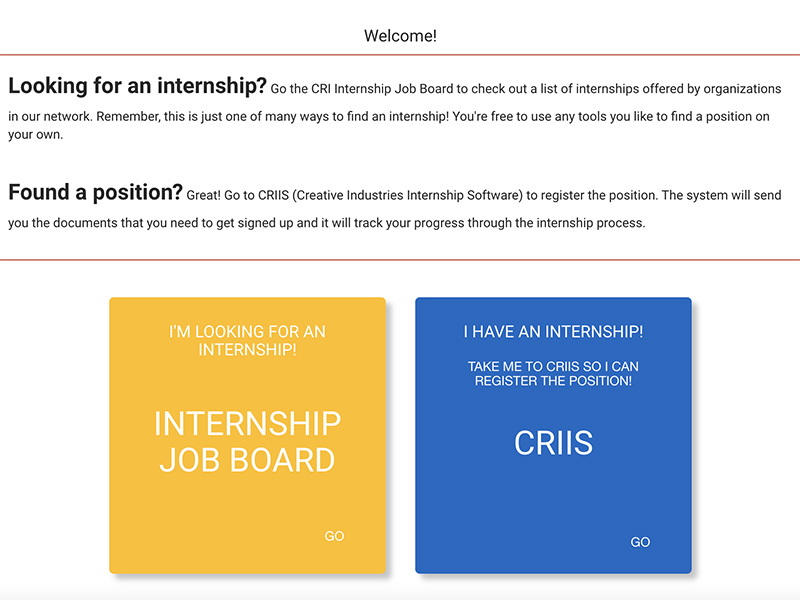This screenshot has width=800, height=600.
Task: Click the Internship Job Board title text
Action: click(x=247, y=442)
